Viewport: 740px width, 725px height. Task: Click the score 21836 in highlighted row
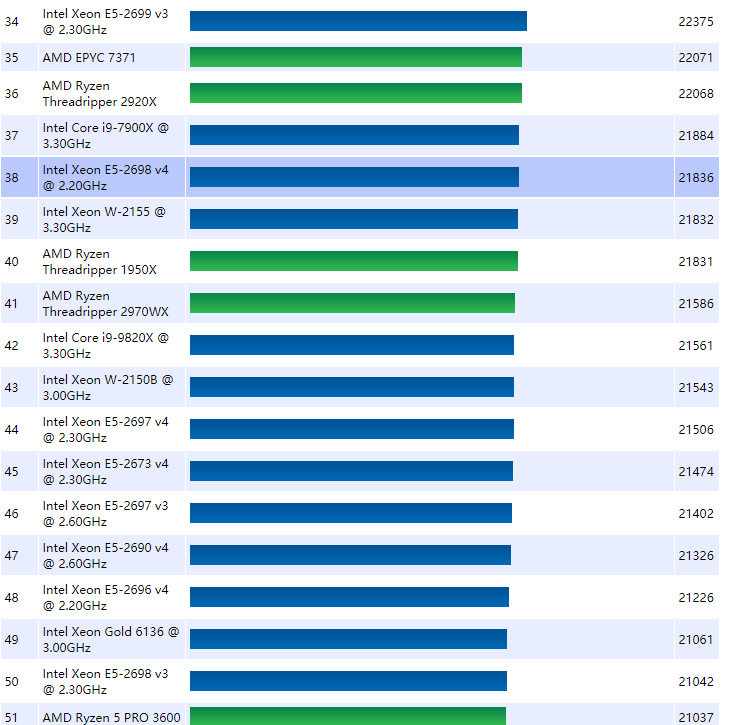tap(696, 177)
